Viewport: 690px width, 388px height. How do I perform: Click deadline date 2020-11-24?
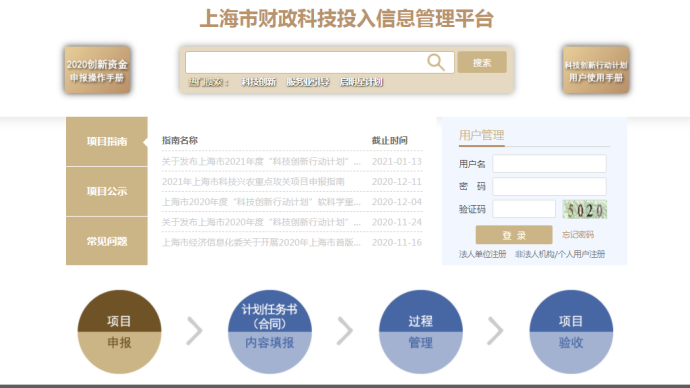(x=396, y=222)
